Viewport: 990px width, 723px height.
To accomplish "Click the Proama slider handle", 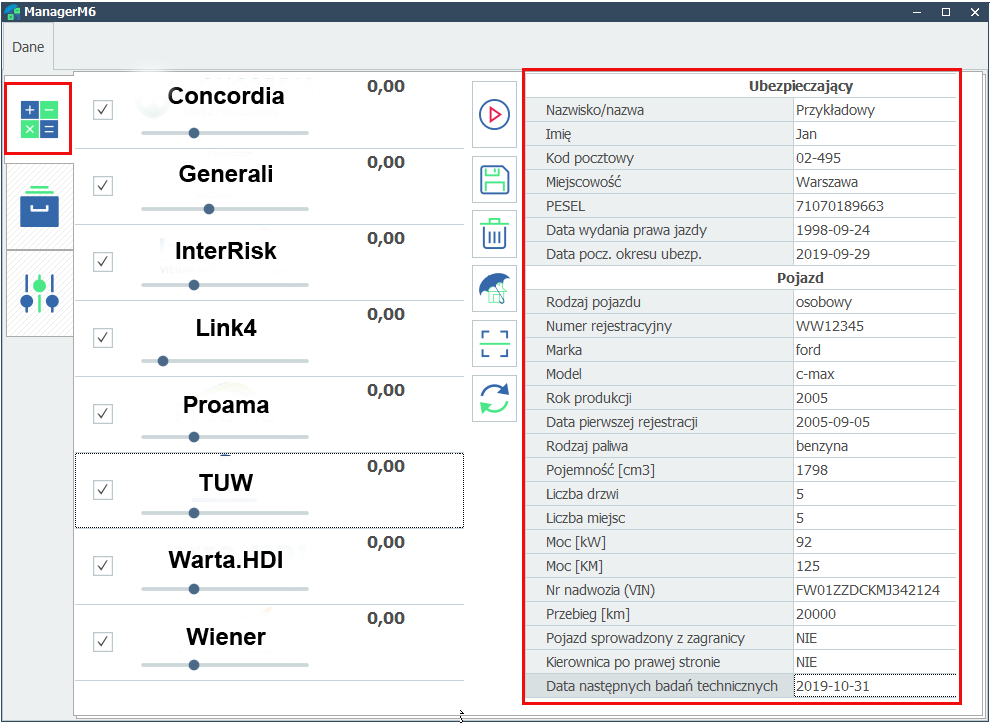I will [194, 437].
